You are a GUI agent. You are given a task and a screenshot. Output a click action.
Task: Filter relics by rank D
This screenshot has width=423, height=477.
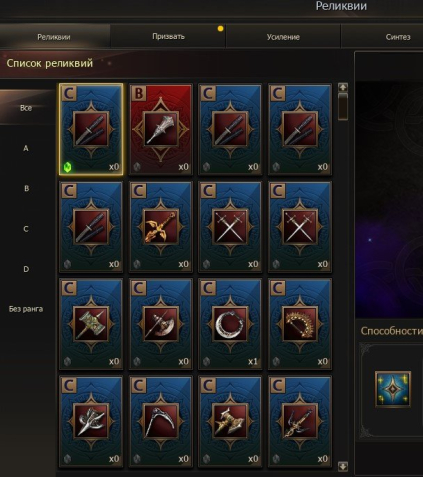26,269
